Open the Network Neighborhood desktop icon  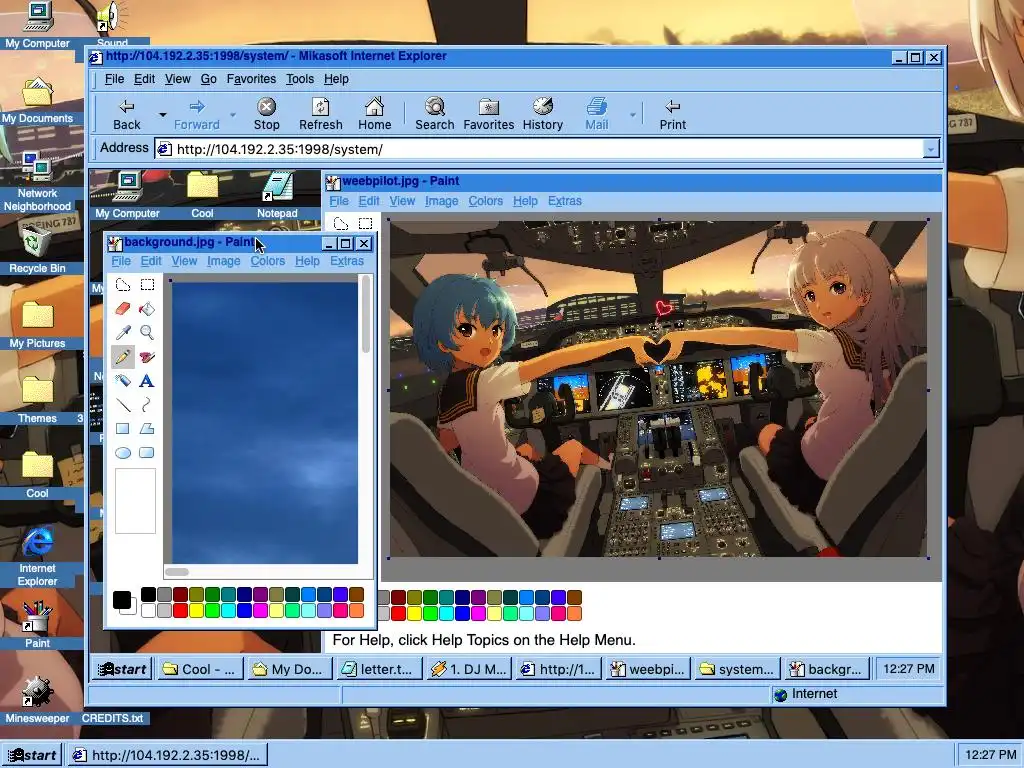(x=37, y=182)
